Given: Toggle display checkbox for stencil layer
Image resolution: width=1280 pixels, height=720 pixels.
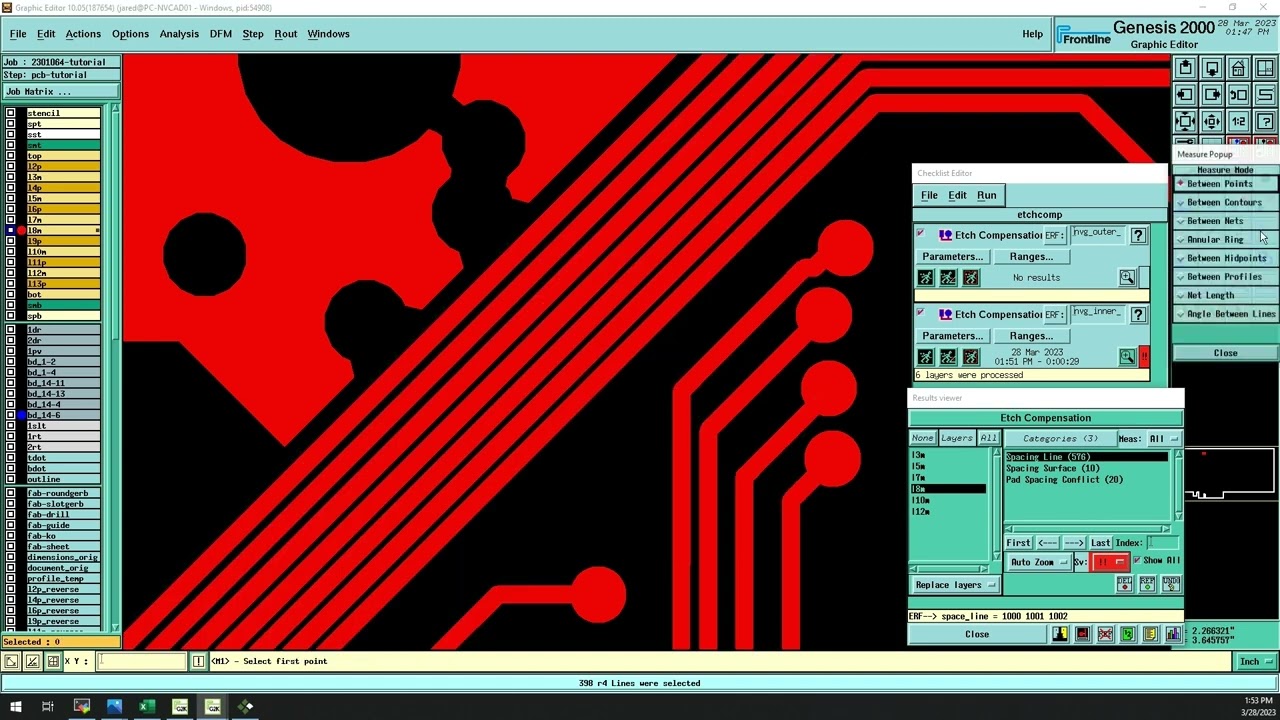Looking at the screenshot, I should click(x=11, y=113).
